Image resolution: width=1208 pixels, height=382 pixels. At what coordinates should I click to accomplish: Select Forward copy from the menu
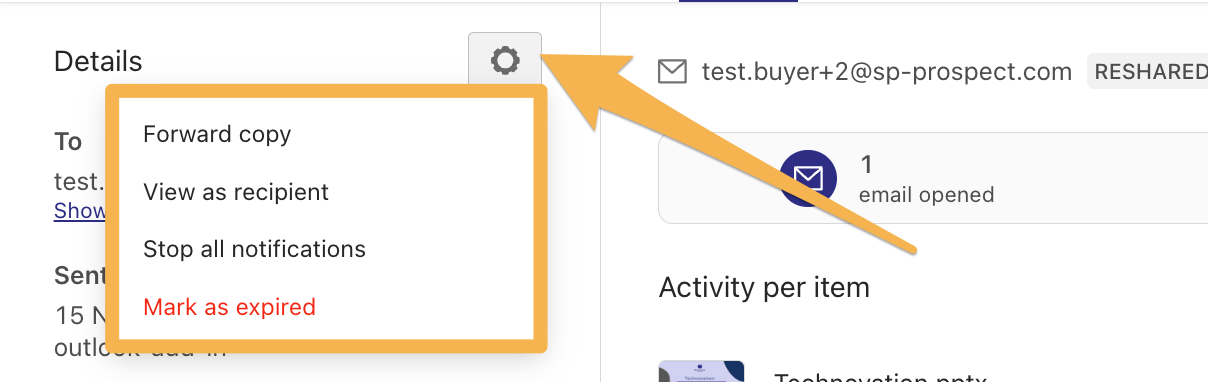point(217,134)
